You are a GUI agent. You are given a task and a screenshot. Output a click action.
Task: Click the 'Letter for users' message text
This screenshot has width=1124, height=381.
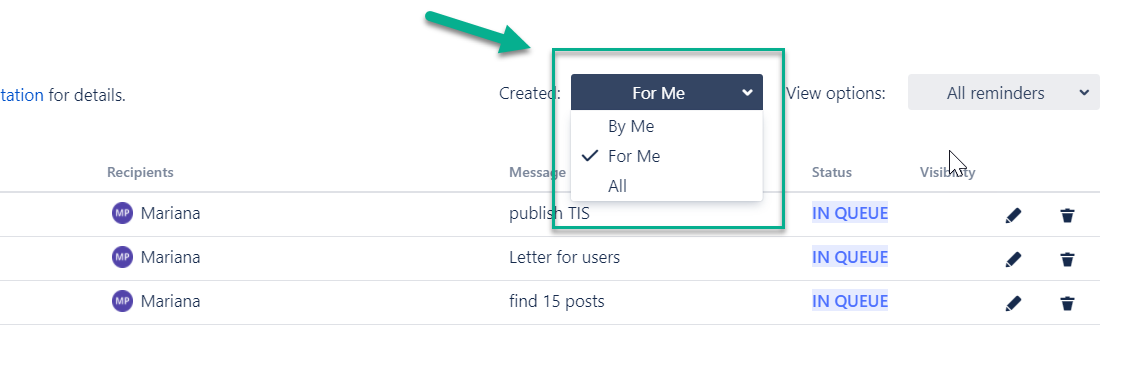pyautogui.click(x=564, y=257)
